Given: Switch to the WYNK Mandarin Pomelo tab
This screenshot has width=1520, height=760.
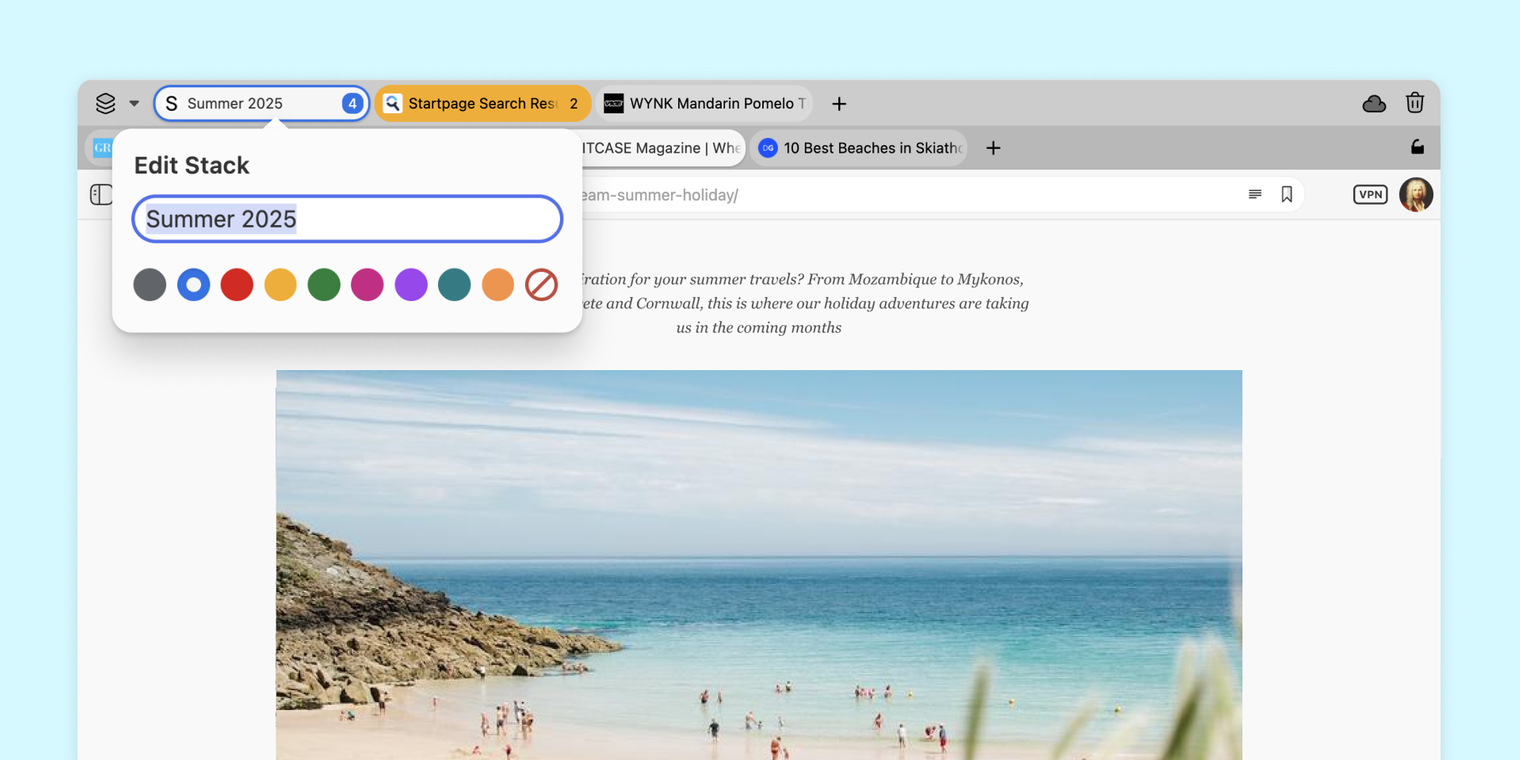Looking at the screenshot, I should (703, 103).
